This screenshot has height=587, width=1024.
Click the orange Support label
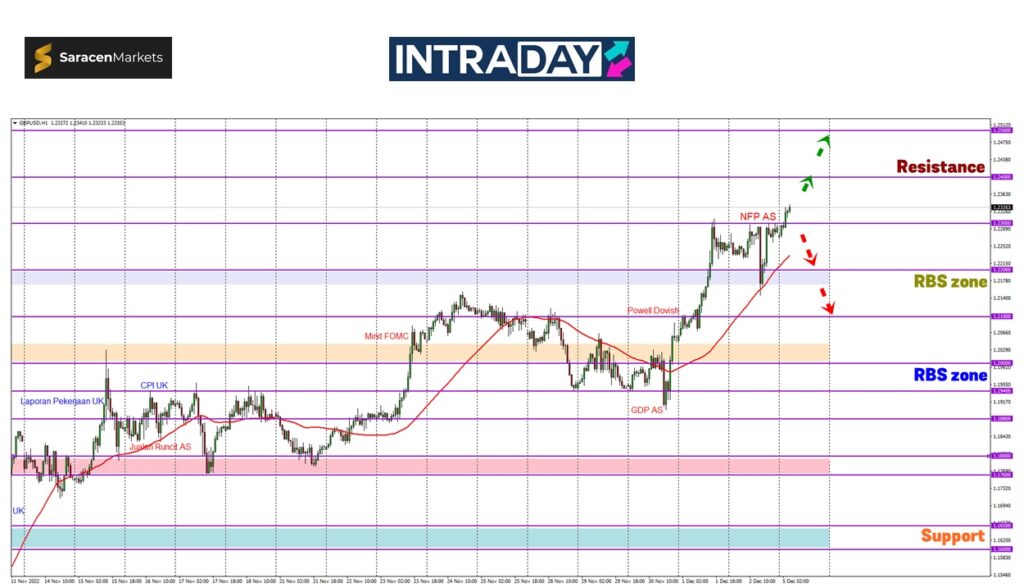[x=952, y=536]
